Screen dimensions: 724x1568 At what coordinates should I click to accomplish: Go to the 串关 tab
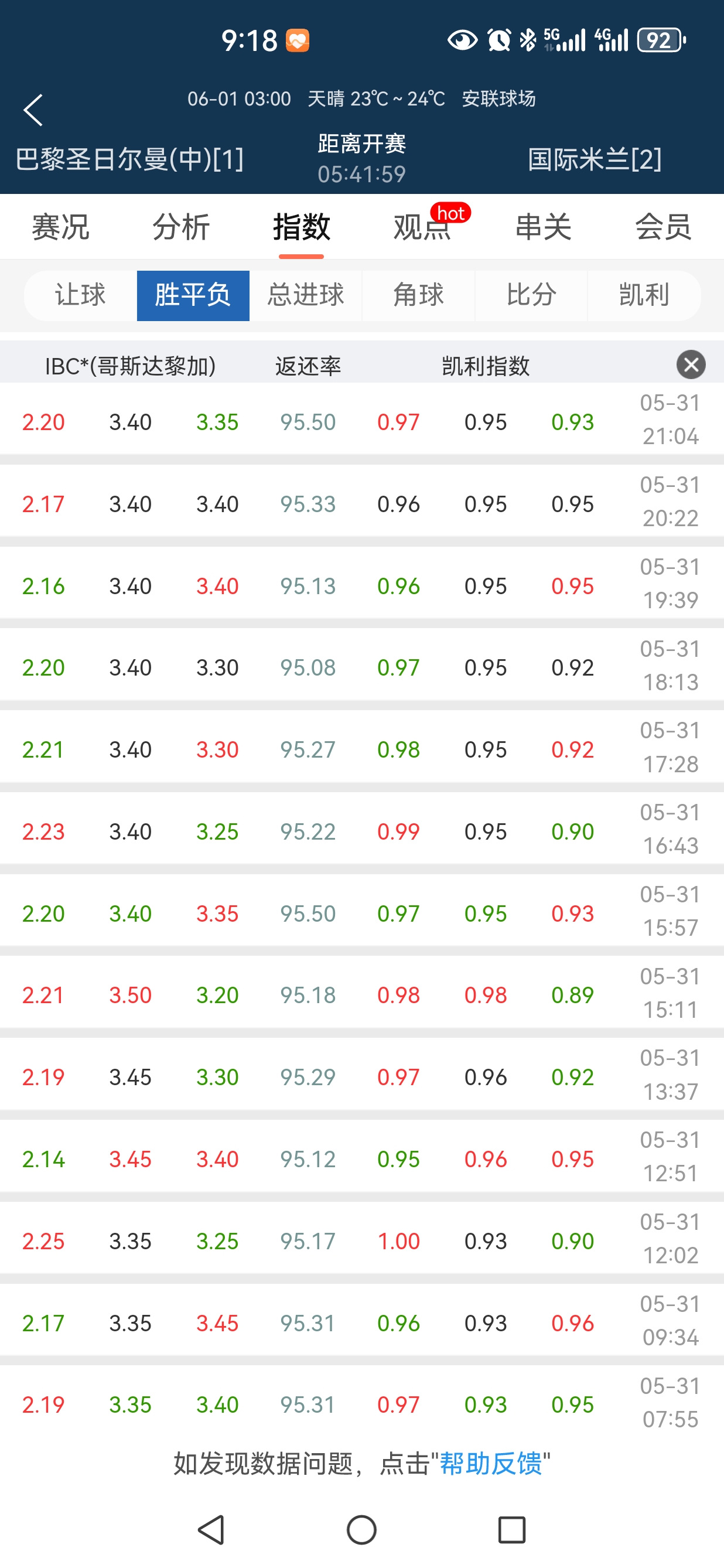point(542,227)
